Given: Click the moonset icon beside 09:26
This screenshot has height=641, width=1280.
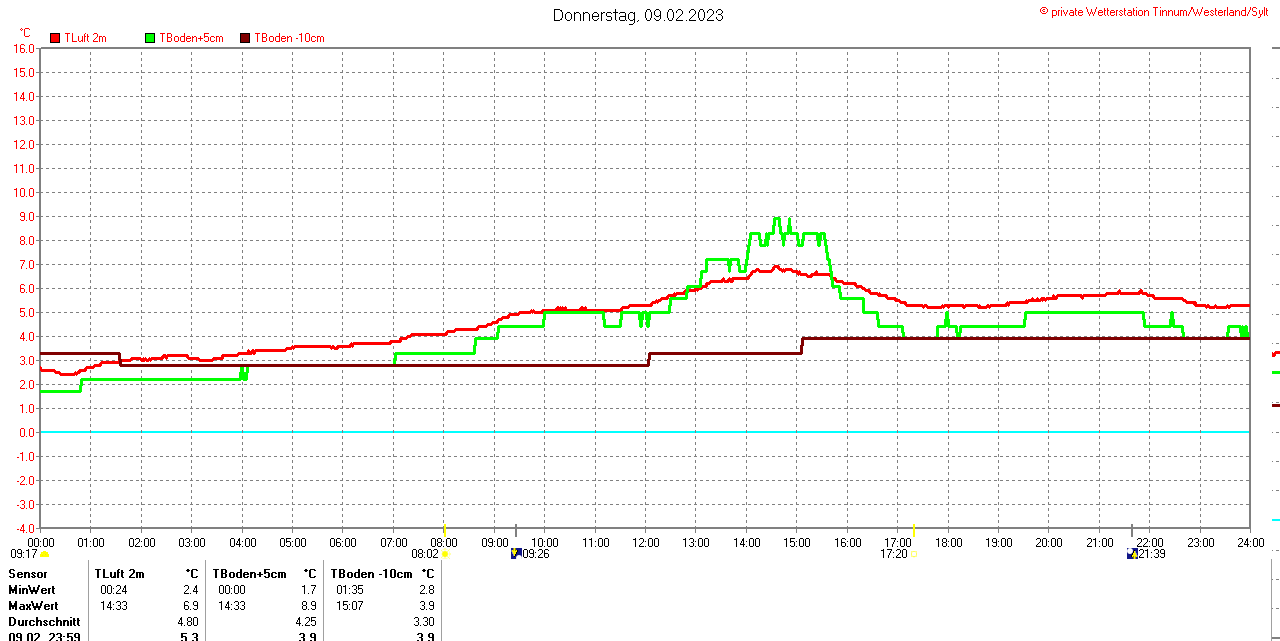Looking at the screenshot, I should click(515, 553).
